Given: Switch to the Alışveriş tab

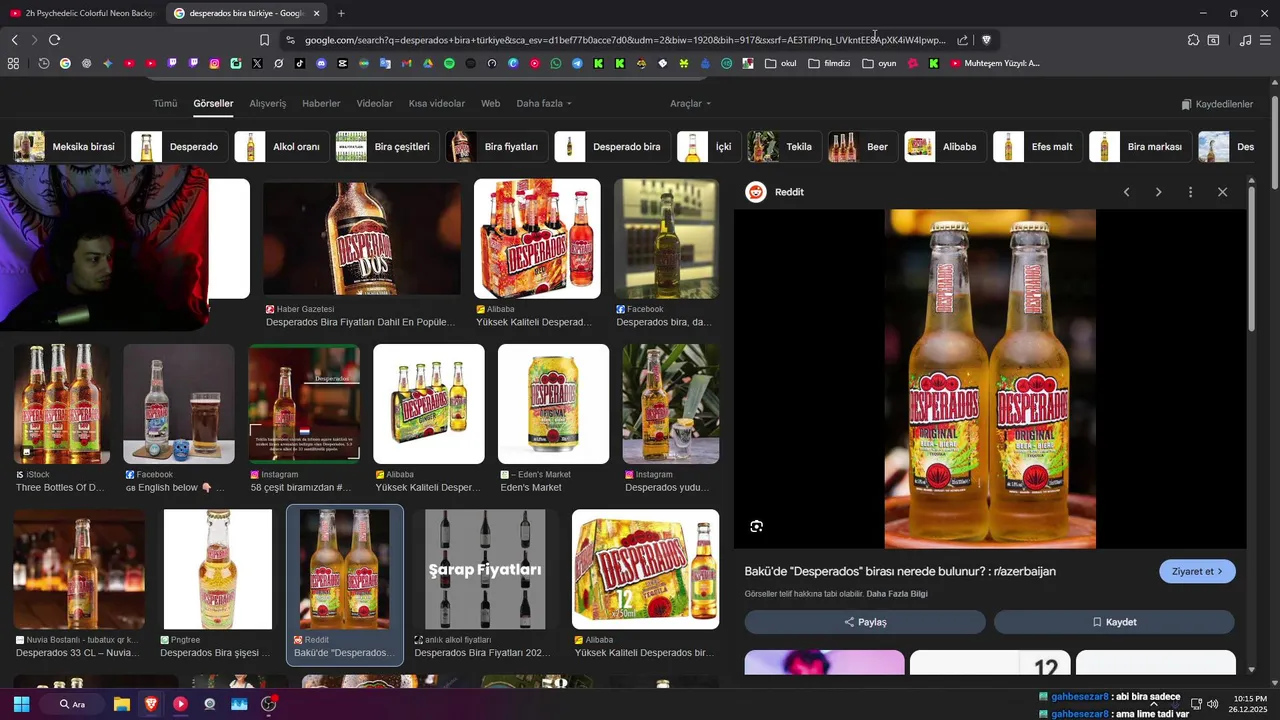Looking at the screenshot, I should (267, 103).
